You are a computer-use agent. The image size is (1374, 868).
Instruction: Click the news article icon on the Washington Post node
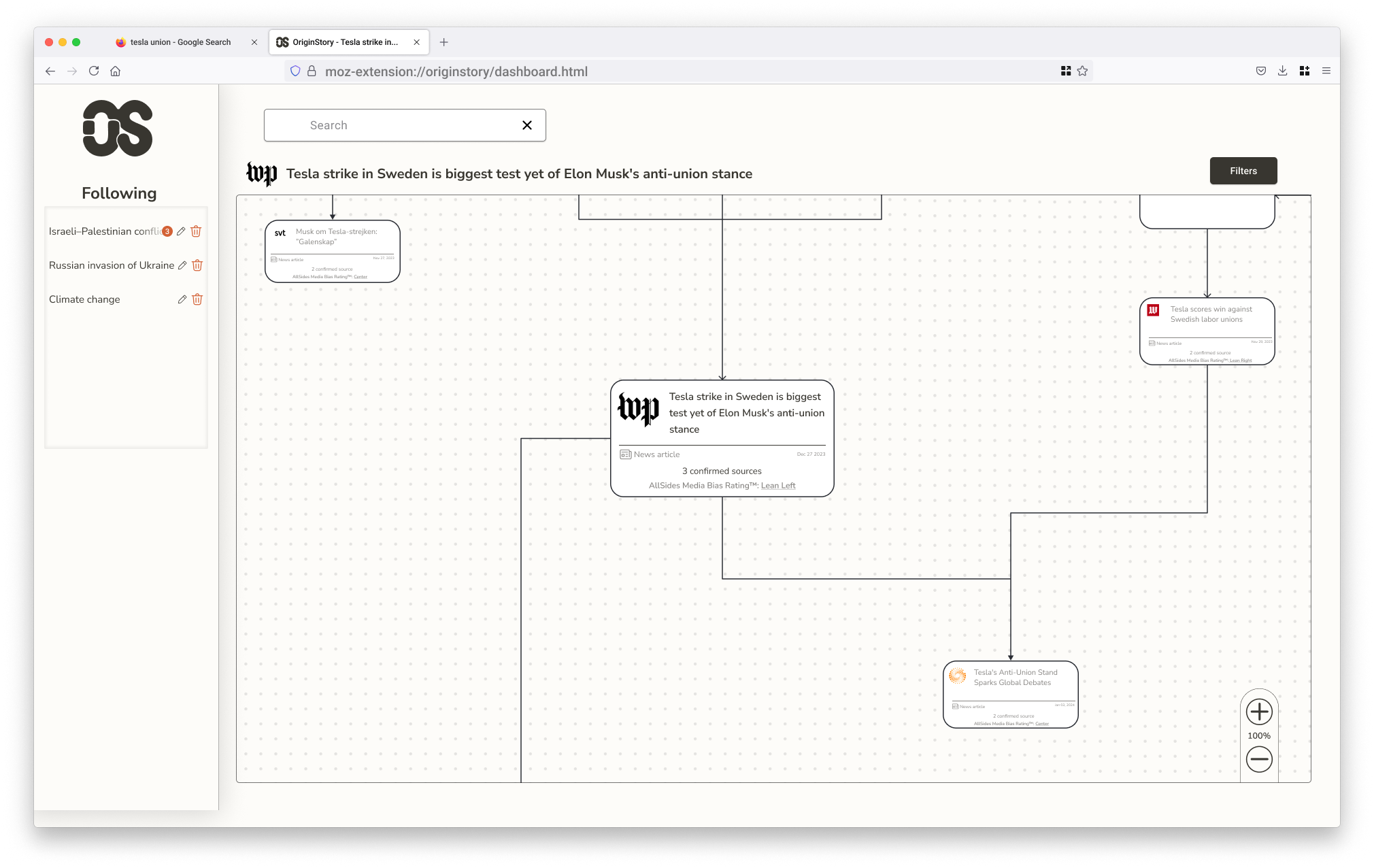(625, 454)
